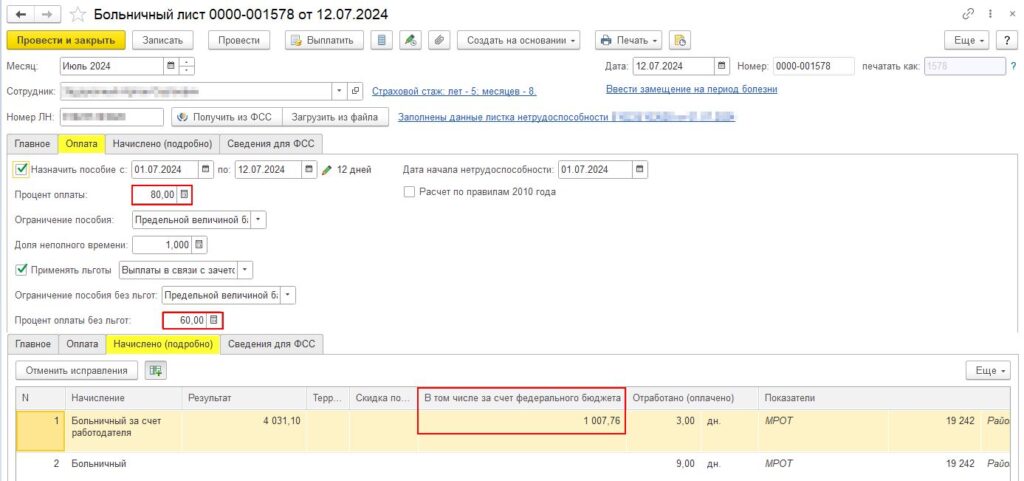1024x481 pixels.
Task: Open upper Начислено (подробно) tab
Action: 163,144
